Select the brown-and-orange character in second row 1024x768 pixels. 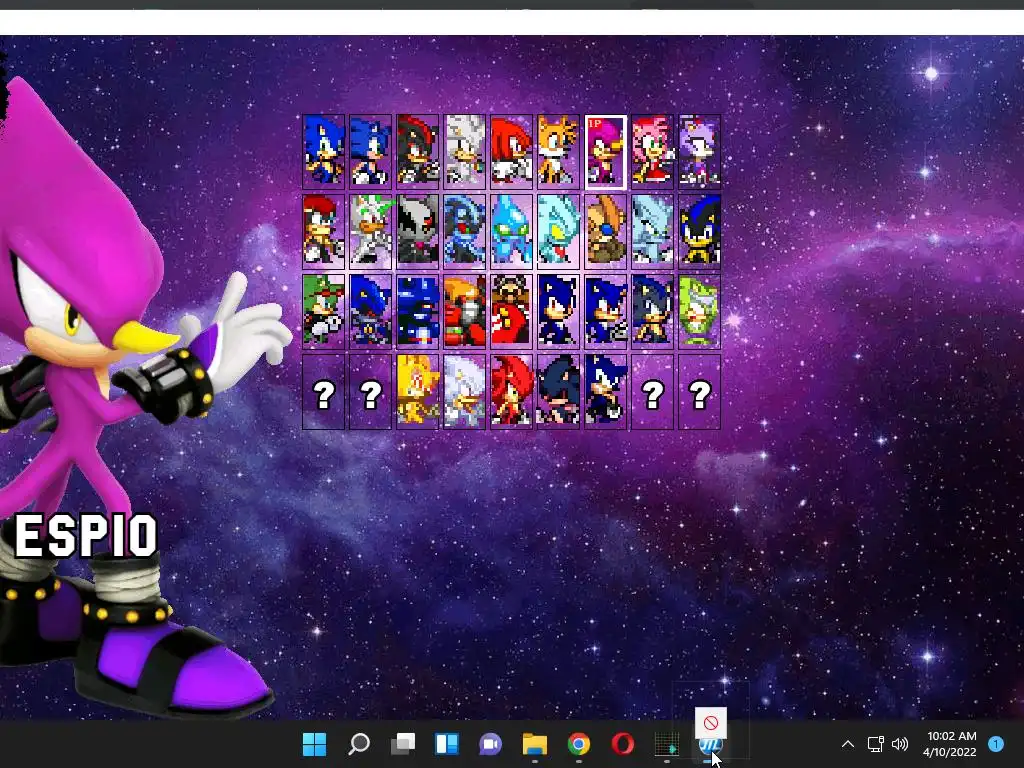pyautogui.click(x=605, y=231)
